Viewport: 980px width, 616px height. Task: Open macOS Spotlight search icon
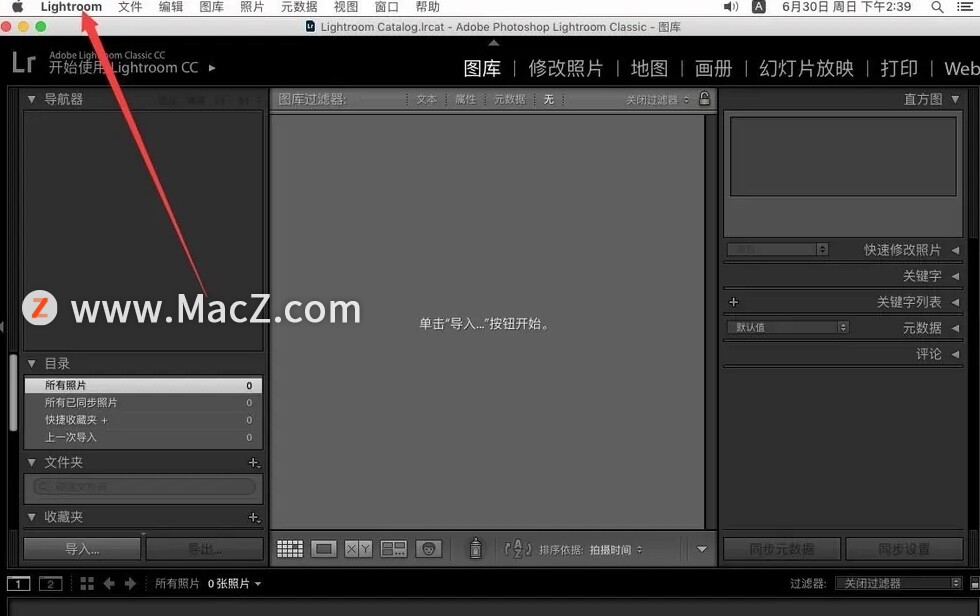tap(937, 7)
